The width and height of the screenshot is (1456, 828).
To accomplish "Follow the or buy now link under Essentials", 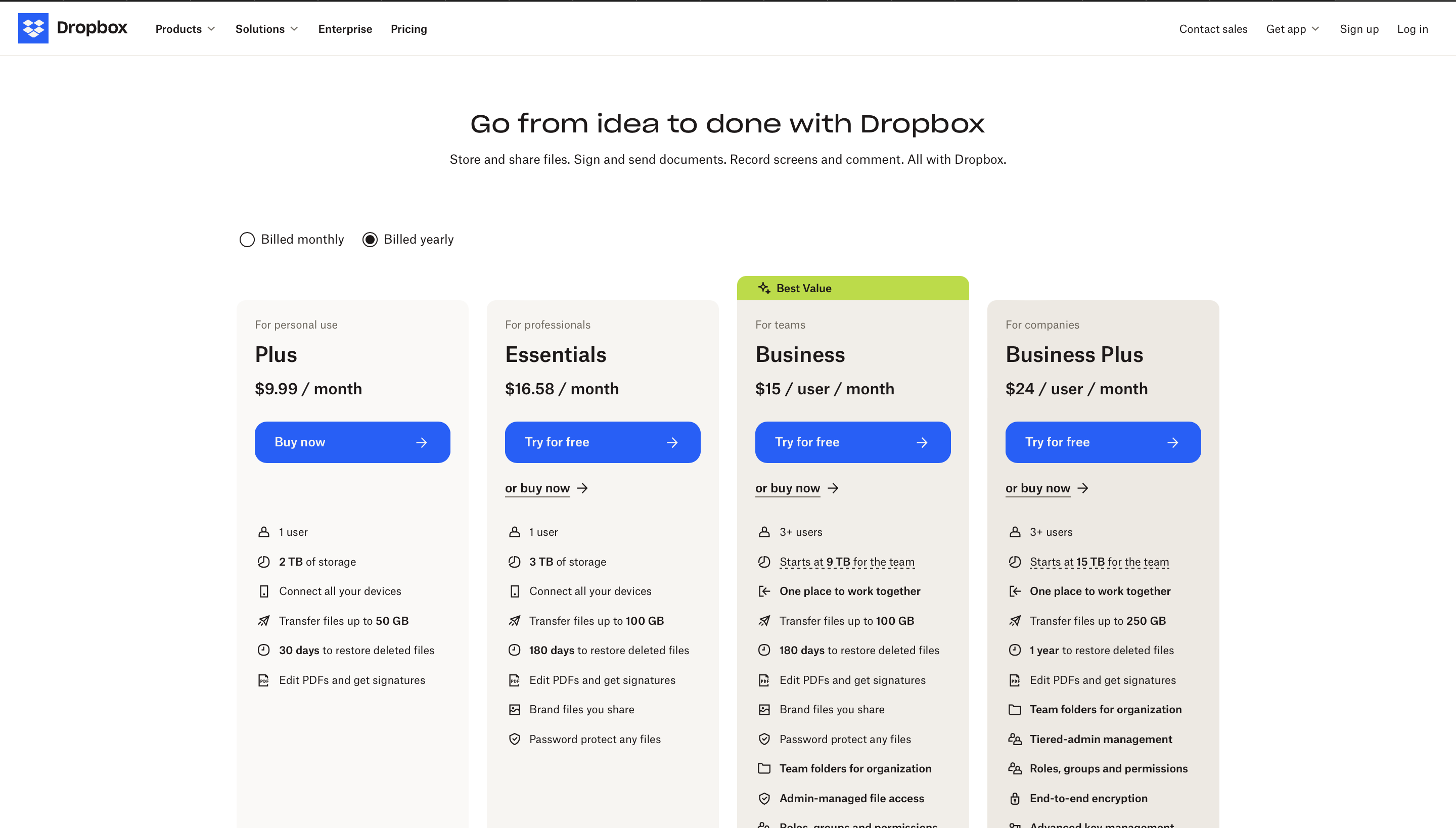I will (537, 488).
